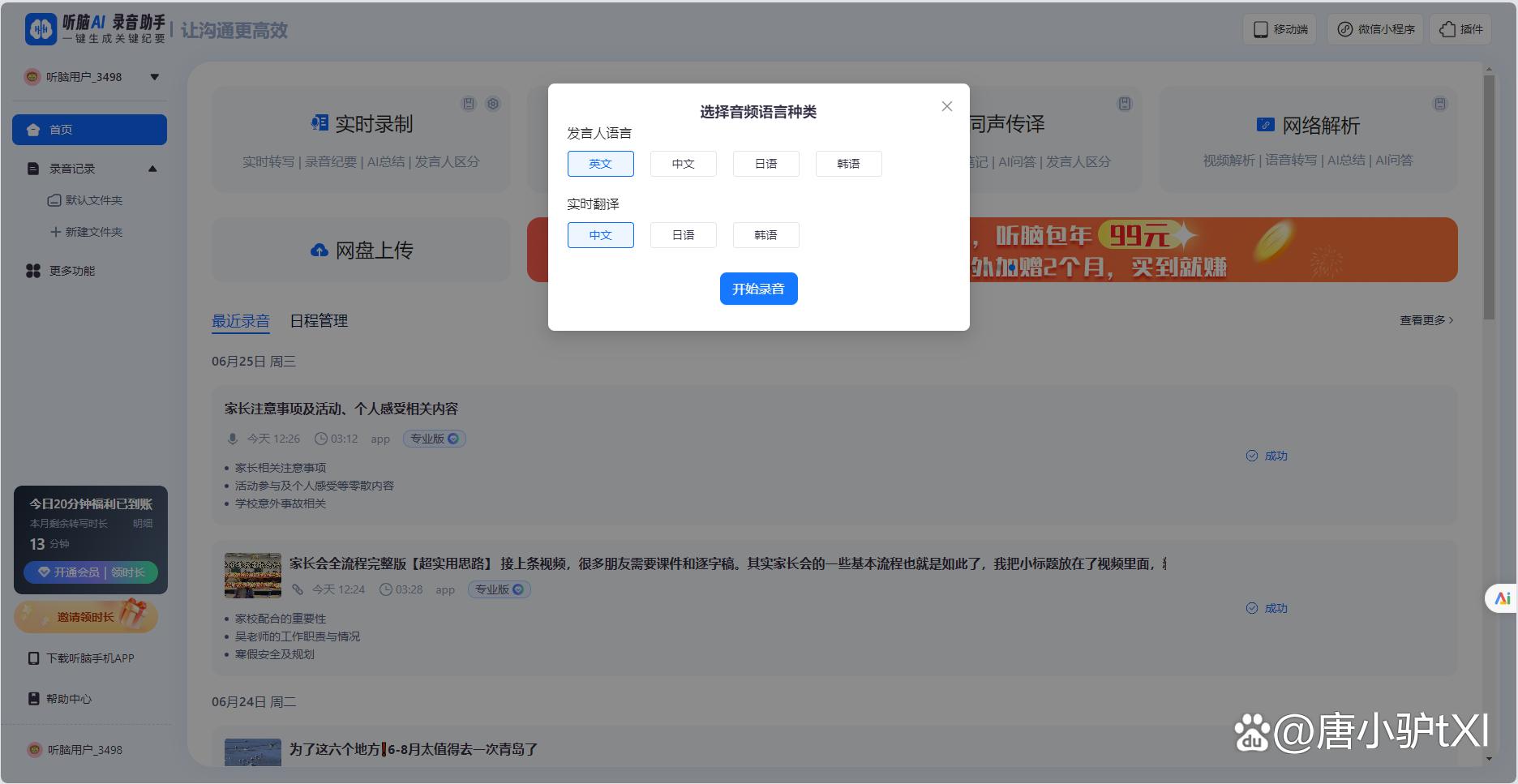
Task: Switch to the 日程管理 tab
Action: pos(319,321)
